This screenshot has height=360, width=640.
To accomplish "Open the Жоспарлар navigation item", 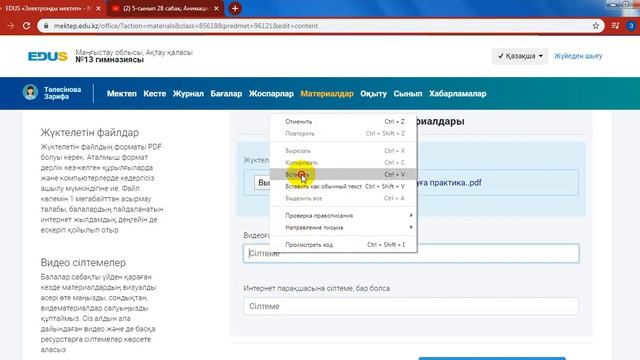I will click(271, 93).
